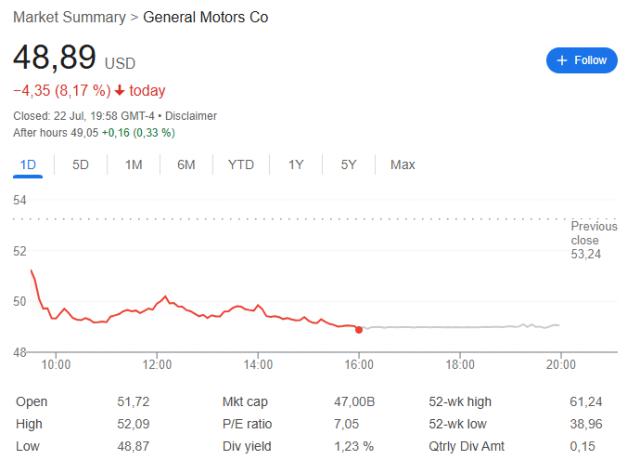The height and width of the screenshot is (473, 640).
Task: Switch to the 5D range tab
Action: click(80, 165)
